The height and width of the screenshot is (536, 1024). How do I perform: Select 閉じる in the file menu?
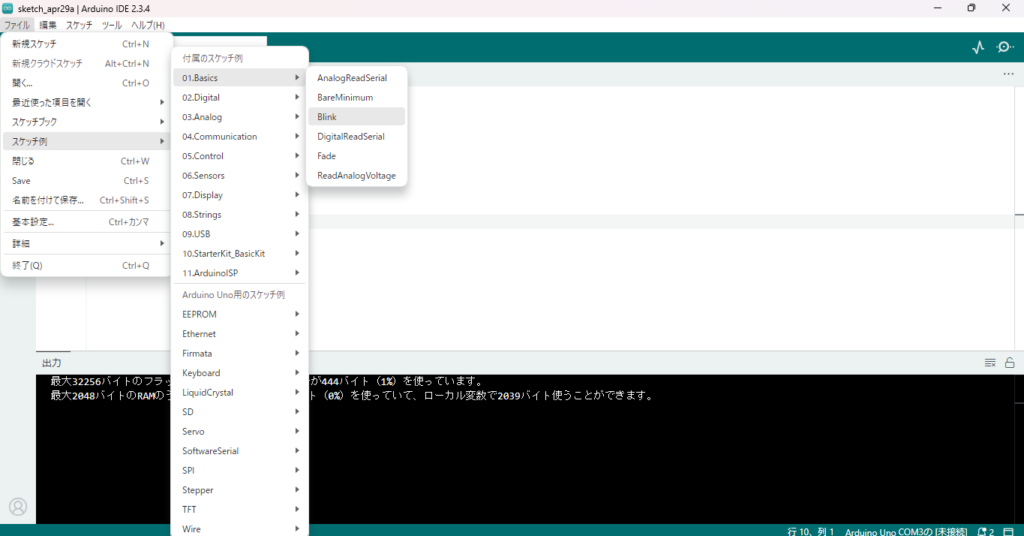86,161
